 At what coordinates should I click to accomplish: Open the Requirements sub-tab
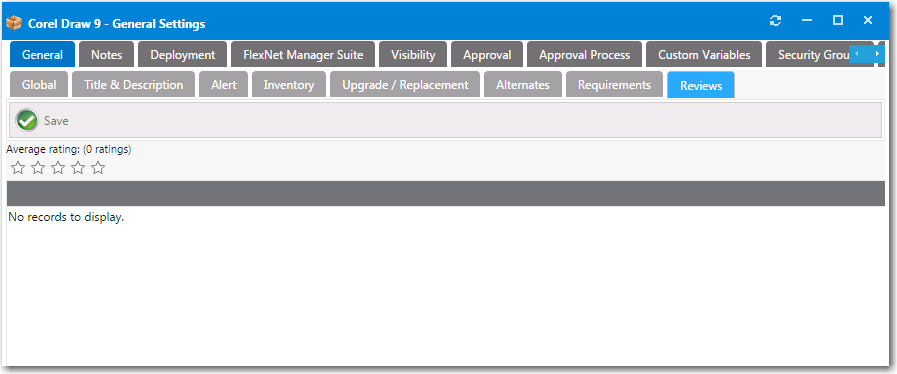click(x=614, y=85)
